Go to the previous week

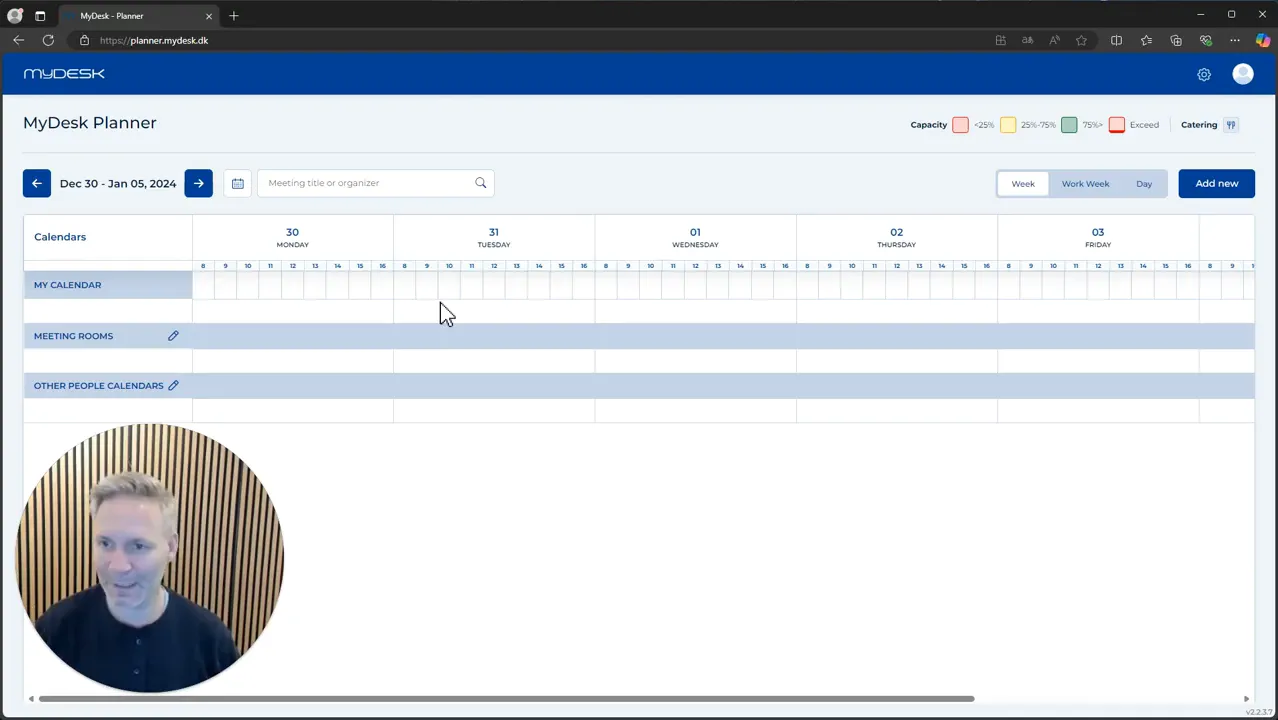tap(37, 183)
